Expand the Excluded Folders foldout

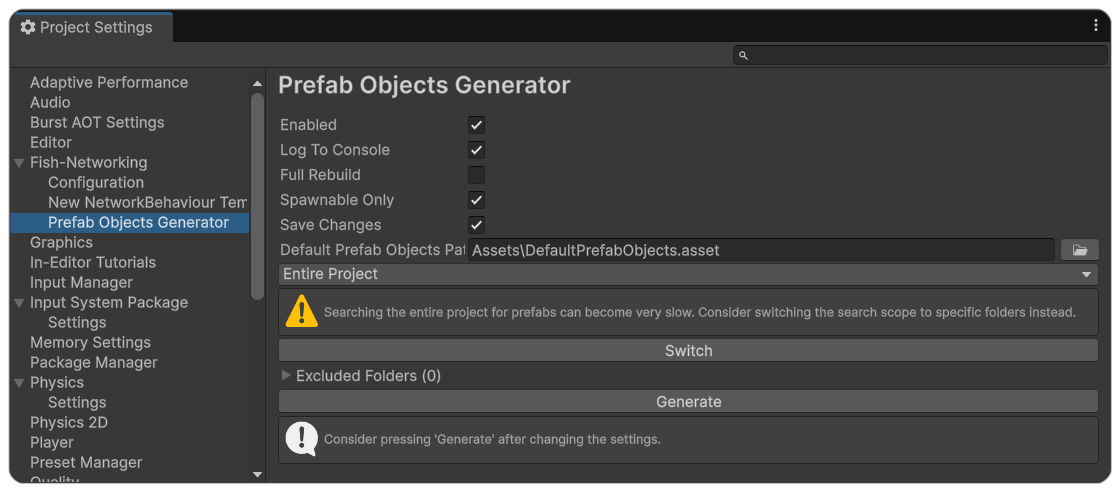click(x=287, y=376)
